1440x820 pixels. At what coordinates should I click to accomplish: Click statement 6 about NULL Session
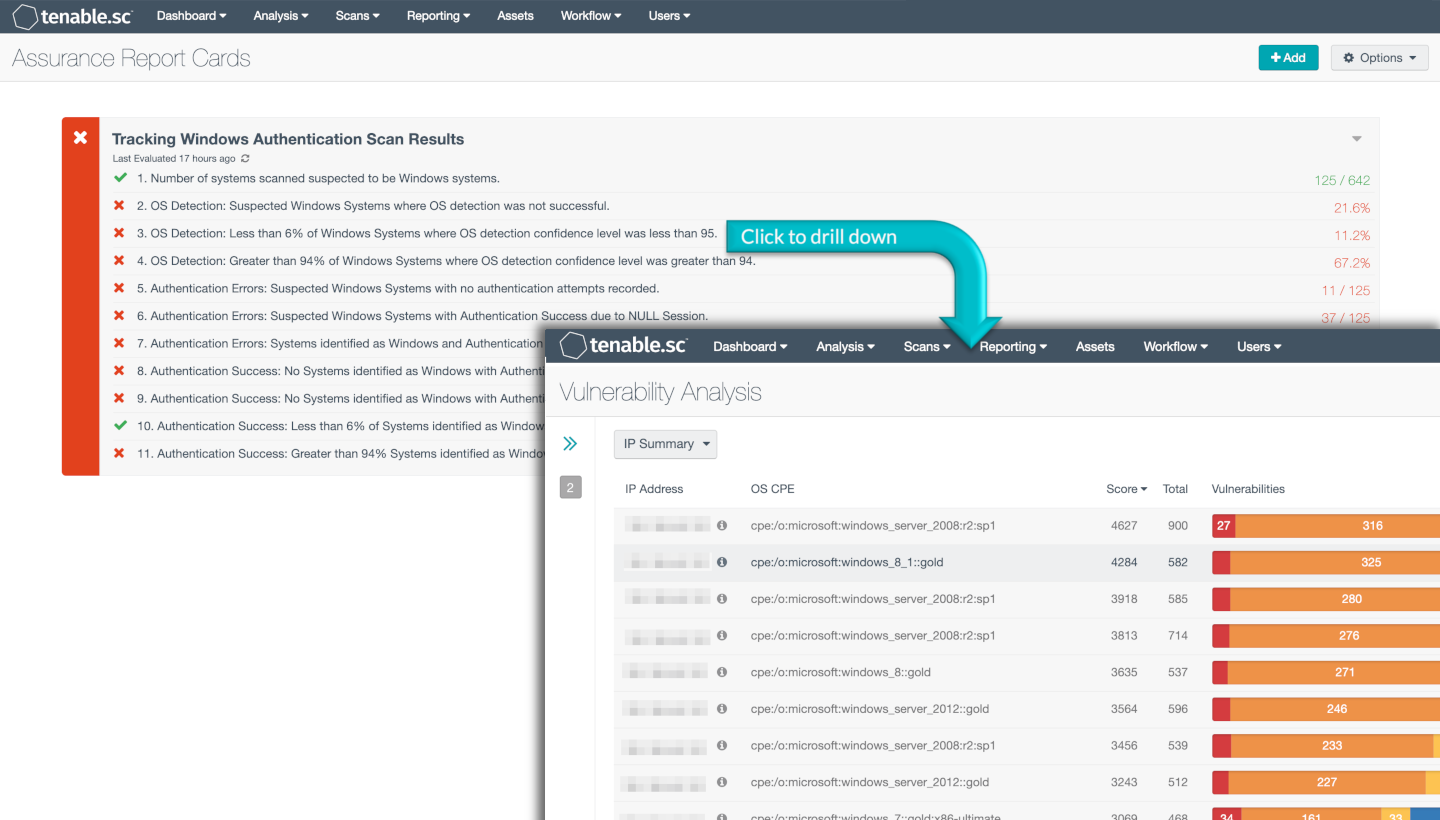[x=422, y=316]
